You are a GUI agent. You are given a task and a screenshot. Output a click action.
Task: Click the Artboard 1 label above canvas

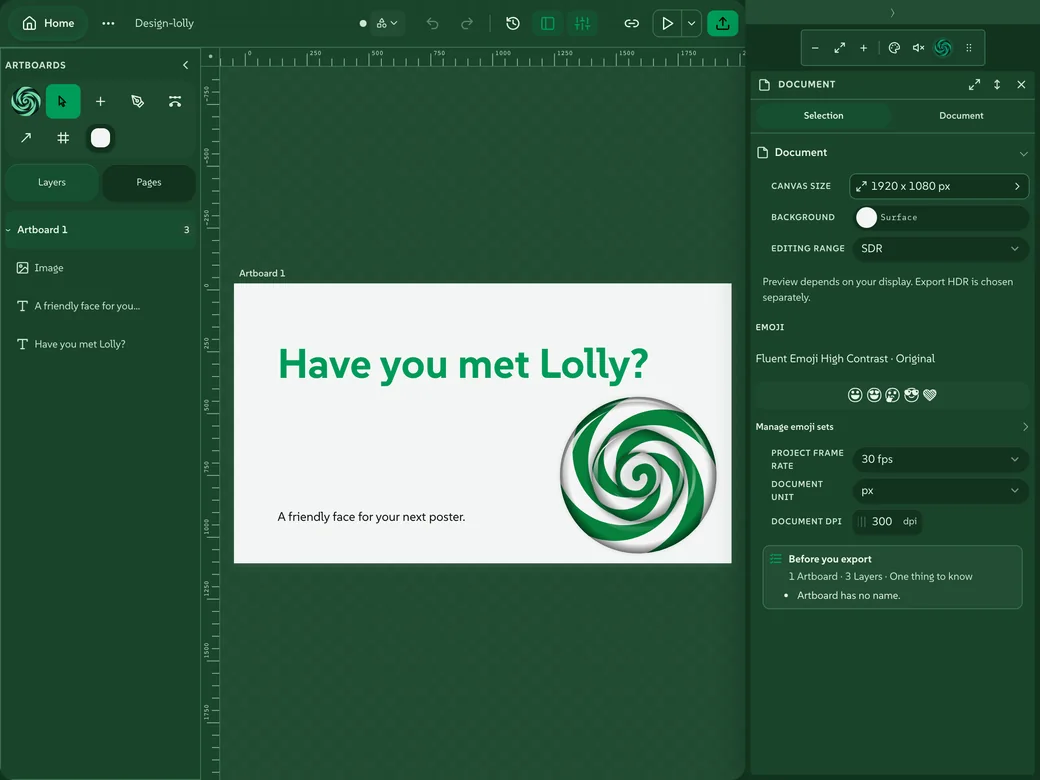(262, 273)
